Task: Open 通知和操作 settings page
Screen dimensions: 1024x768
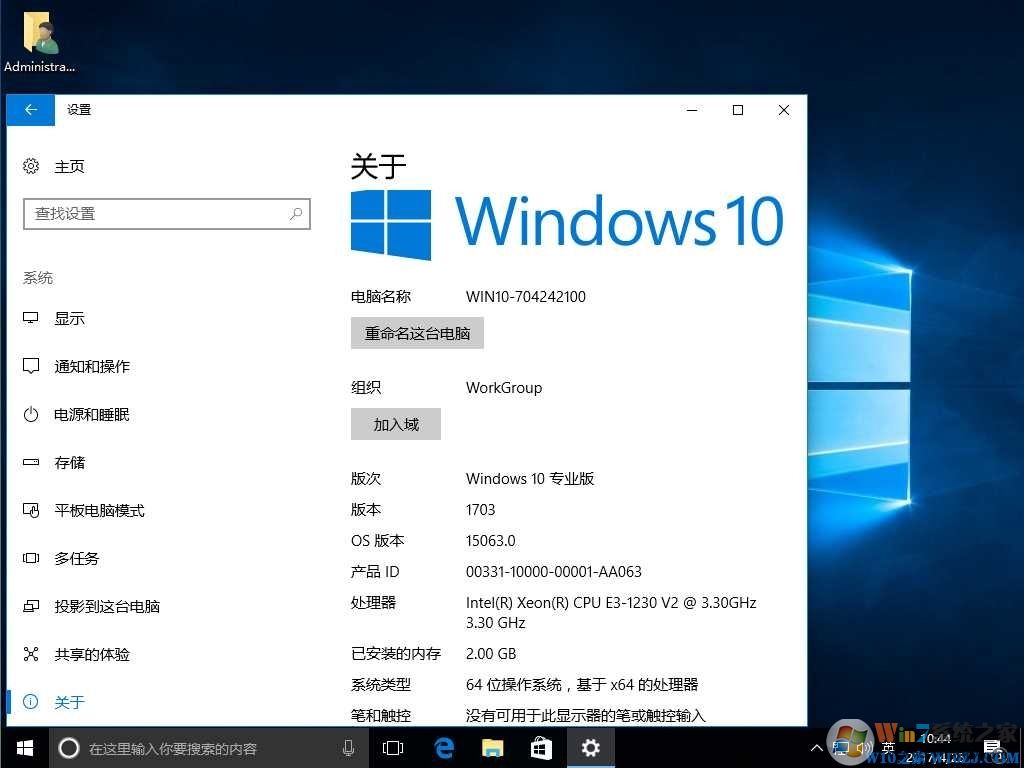Action: click(x=92, y=366)
